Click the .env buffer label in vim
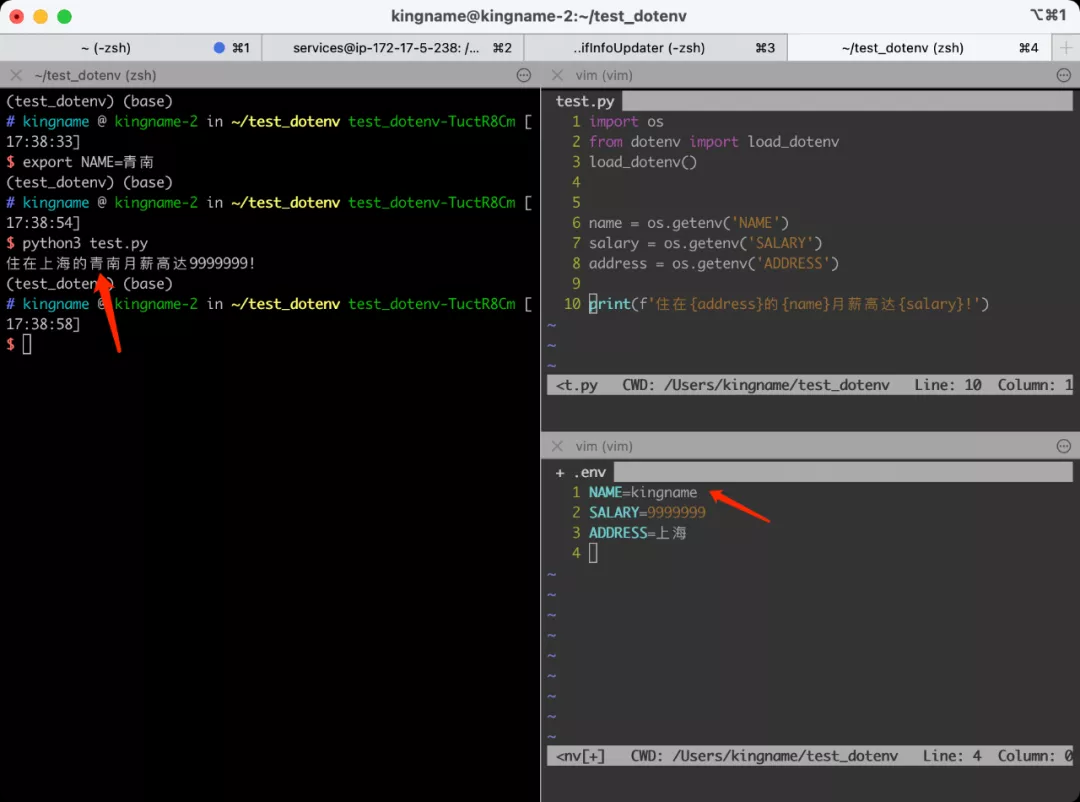 (x=589, y=472)
